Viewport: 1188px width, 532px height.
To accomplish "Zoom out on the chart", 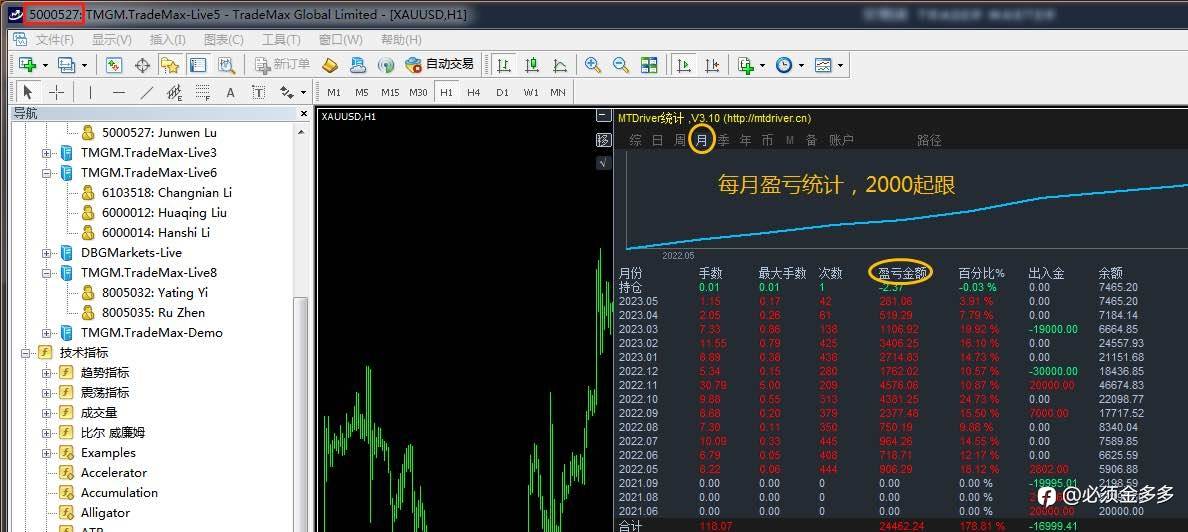I will (x=621, y=65).
